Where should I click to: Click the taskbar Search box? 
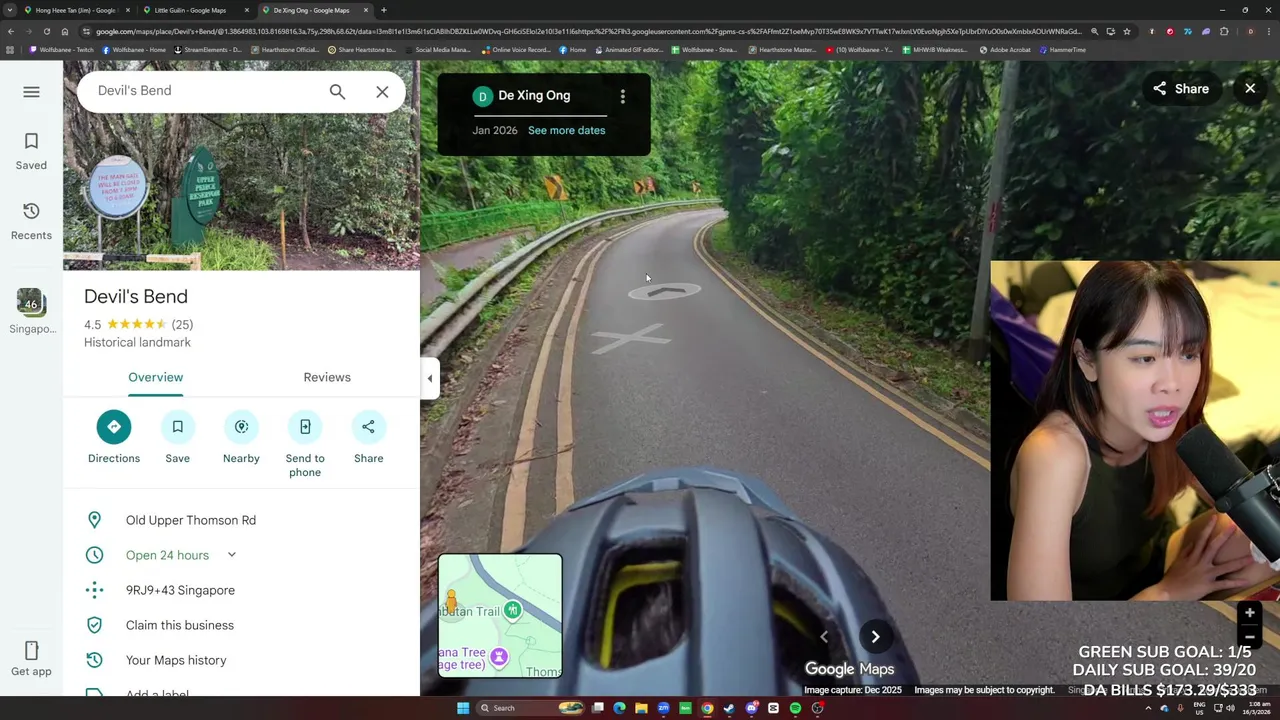click(x=530, y=708)
